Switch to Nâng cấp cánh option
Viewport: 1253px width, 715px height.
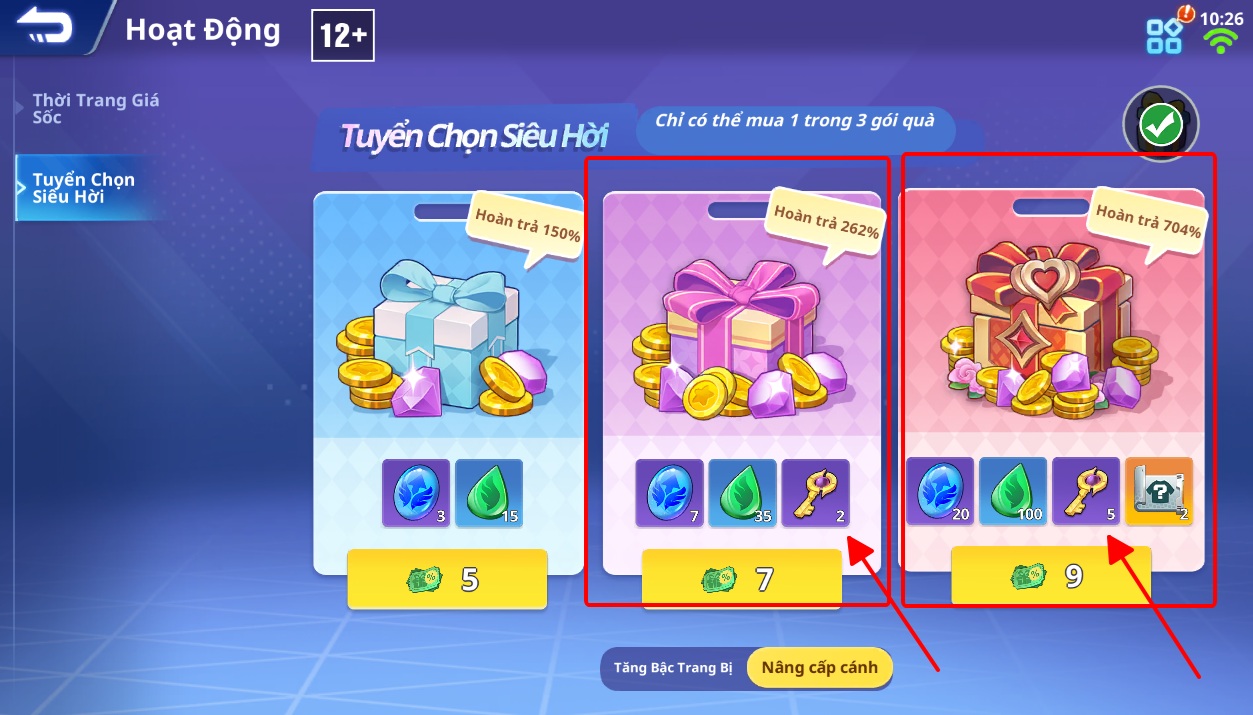coord(819,667)
